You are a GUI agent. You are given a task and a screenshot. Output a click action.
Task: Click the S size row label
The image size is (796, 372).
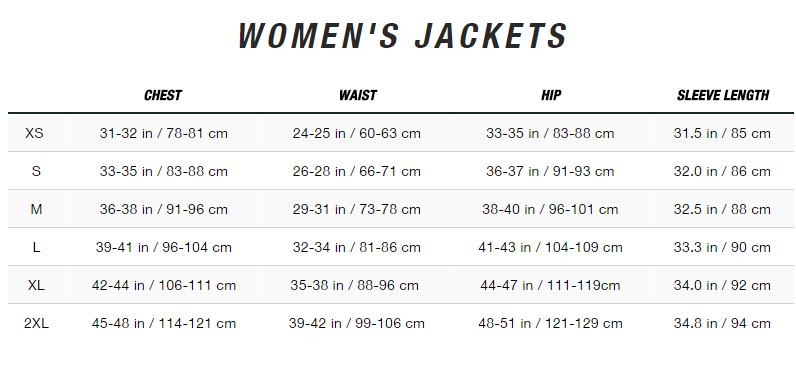[36, 172]
